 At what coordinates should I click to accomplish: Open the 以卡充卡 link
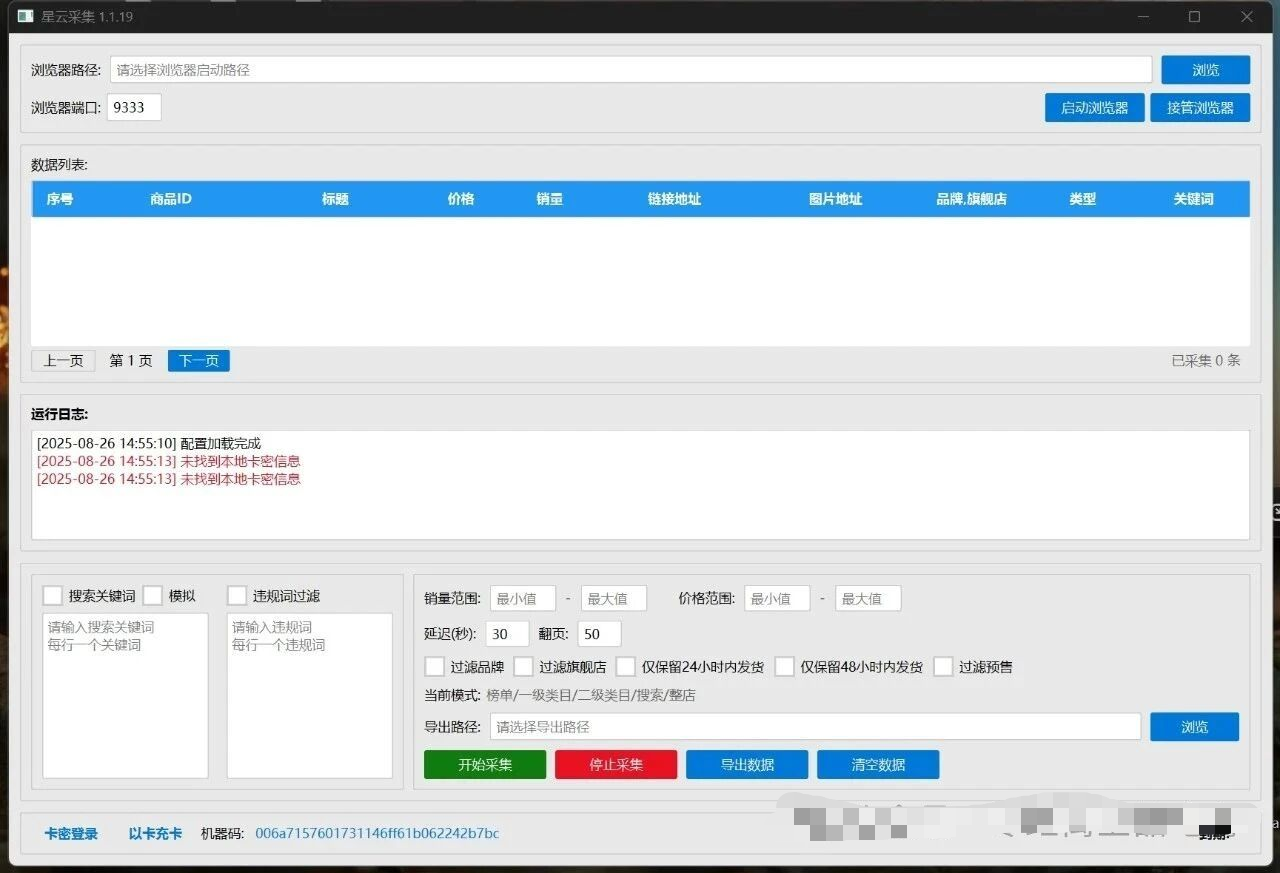tap(155, 834)
